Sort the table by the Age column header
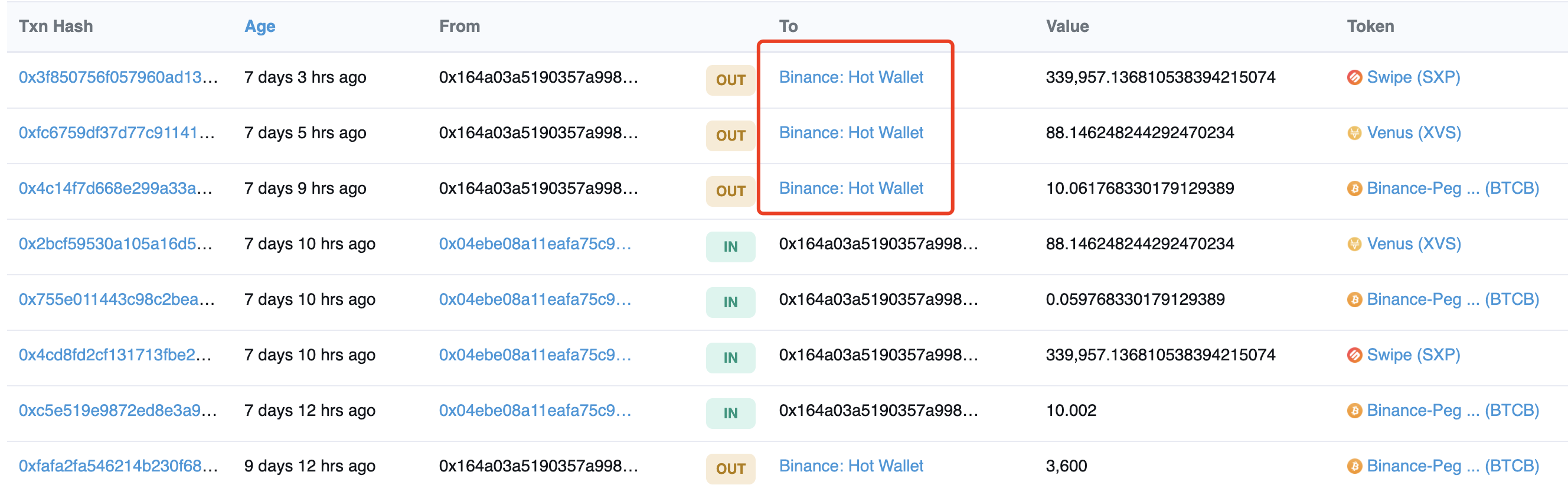This screenshot has height=488, width=1568. [260, 26]
